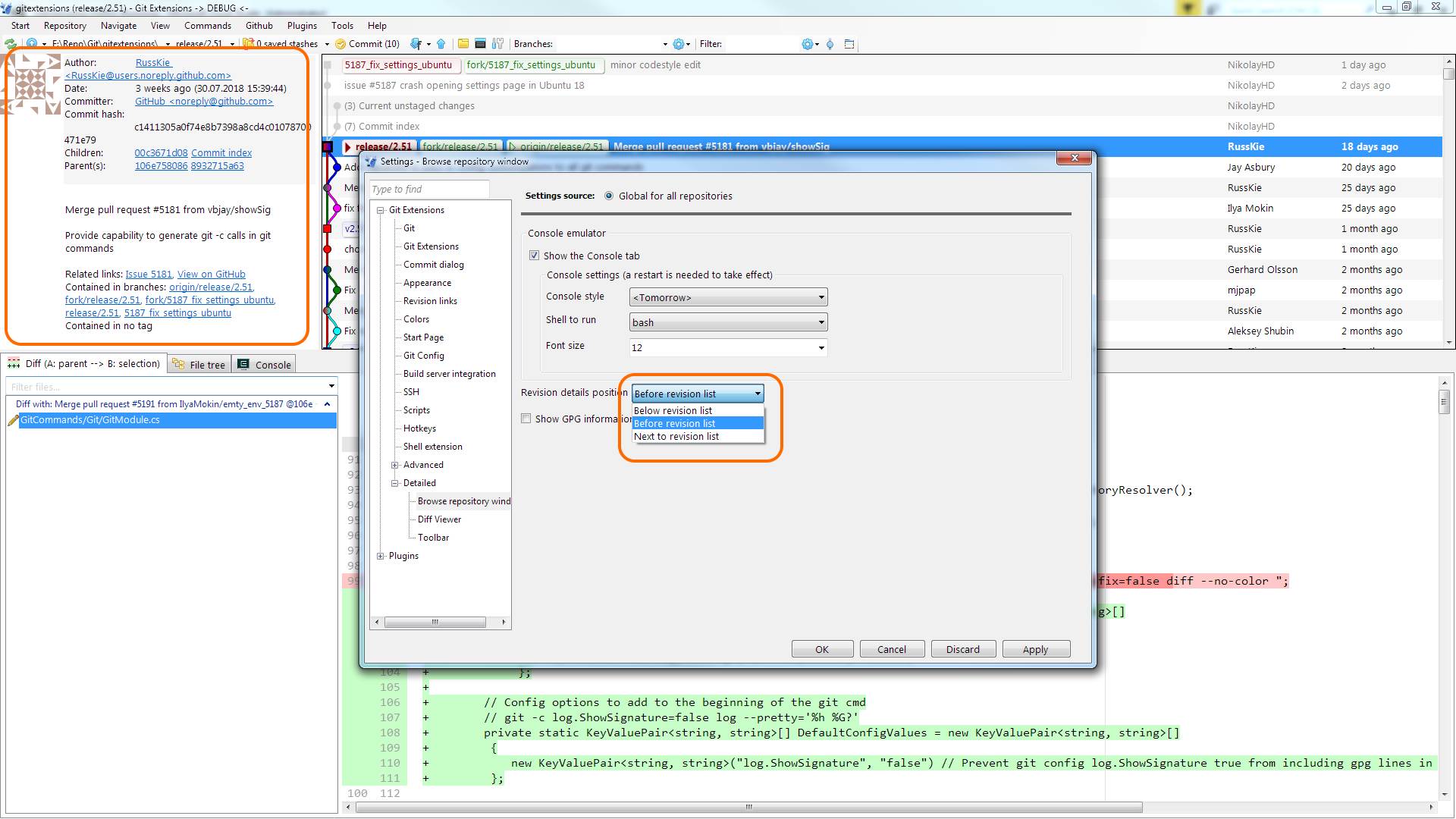Image resolution: width=1456 pixels, height=819 pixels.
Task: Collapse the Detailed tree node
Action: pyautogui.click(x=395, y=483)
